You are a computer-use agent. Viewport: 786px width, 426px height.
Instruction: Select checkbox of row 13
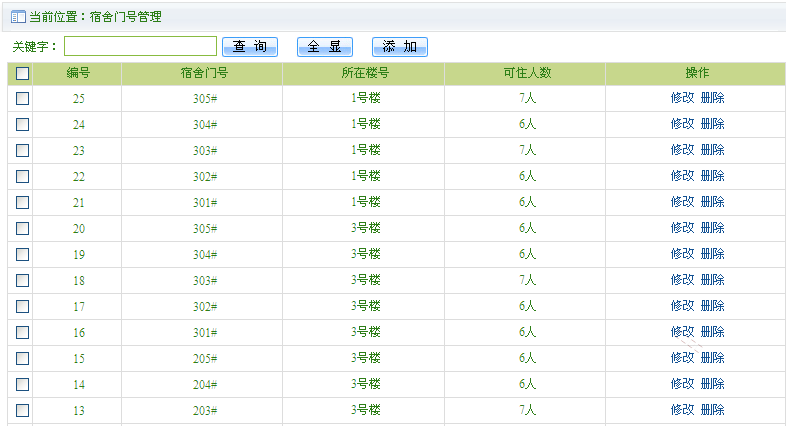click(x=23, y=410)
